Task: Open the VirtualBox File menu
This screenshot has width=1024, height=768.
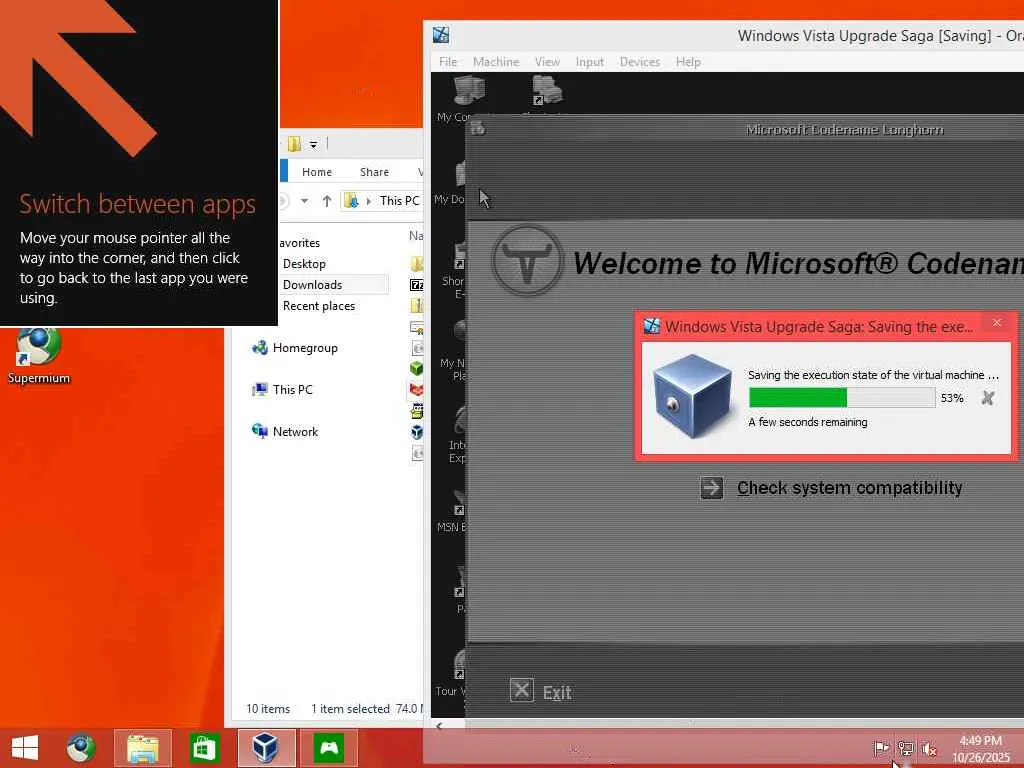Action: 448,62
